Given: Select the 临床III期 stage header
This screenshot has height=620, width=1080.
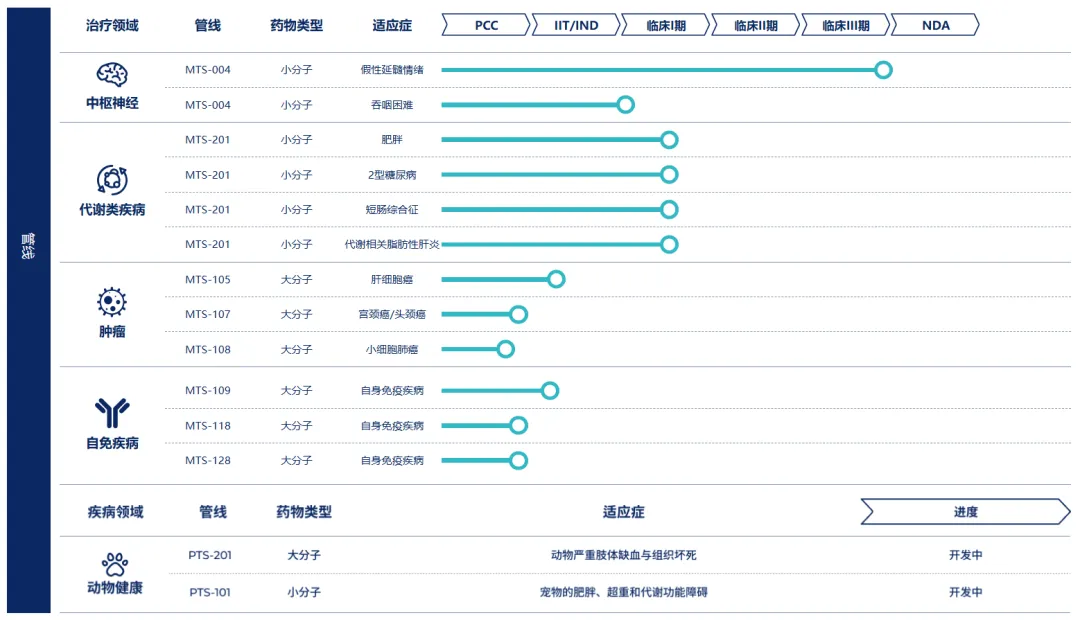Looking at the screenshot, I should [x=846, y=25].
